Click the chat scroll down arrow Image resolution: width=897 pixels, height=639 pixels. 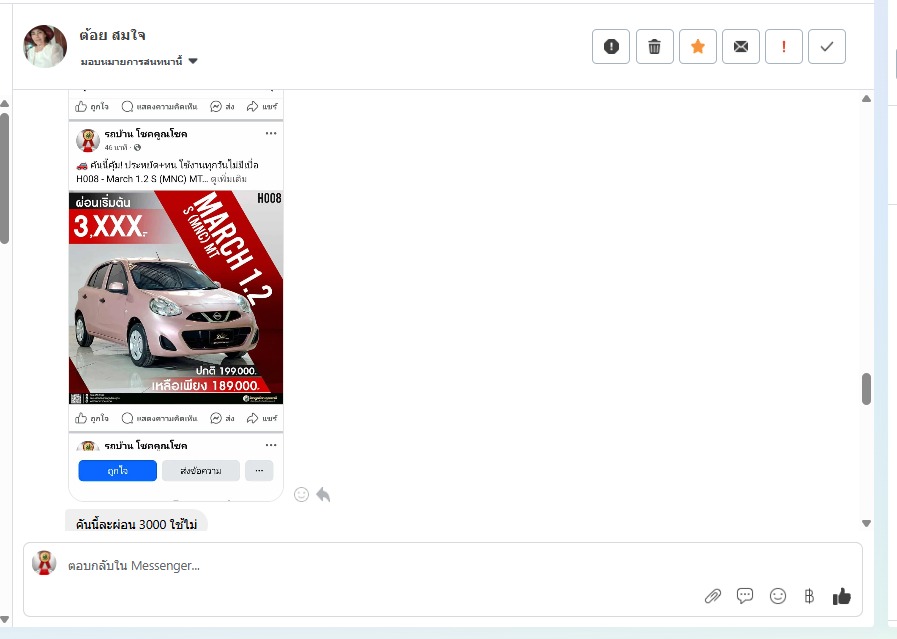point(866,523)
